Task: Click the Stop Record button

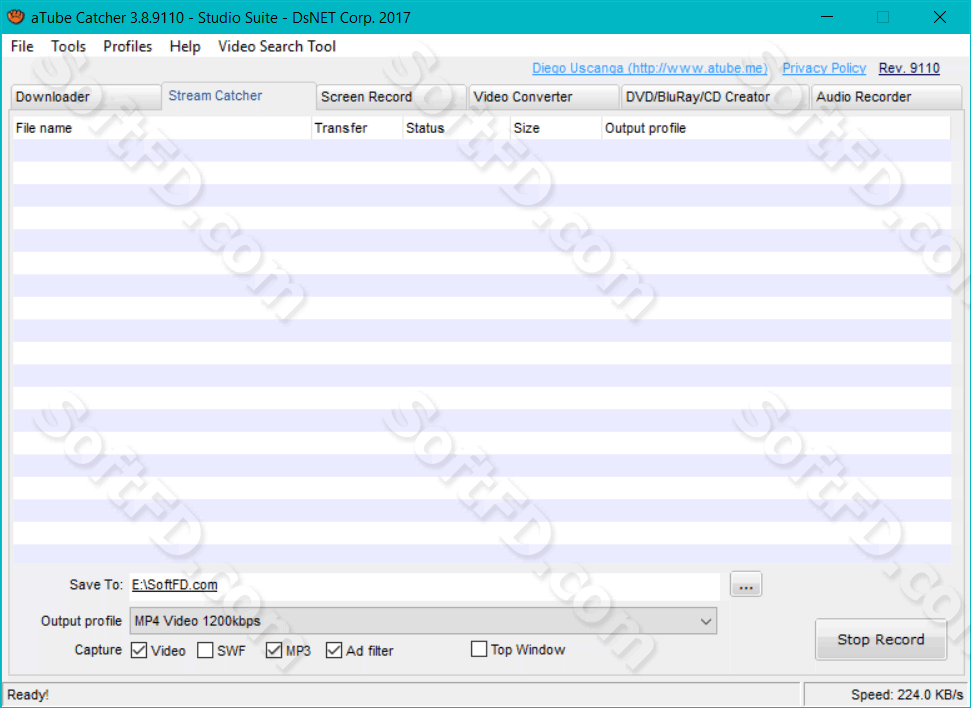Action: click(881, 639)
